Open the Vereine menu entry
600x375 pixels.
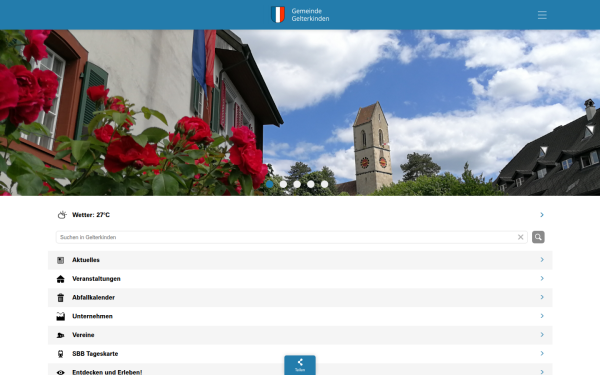coord(300,335)
